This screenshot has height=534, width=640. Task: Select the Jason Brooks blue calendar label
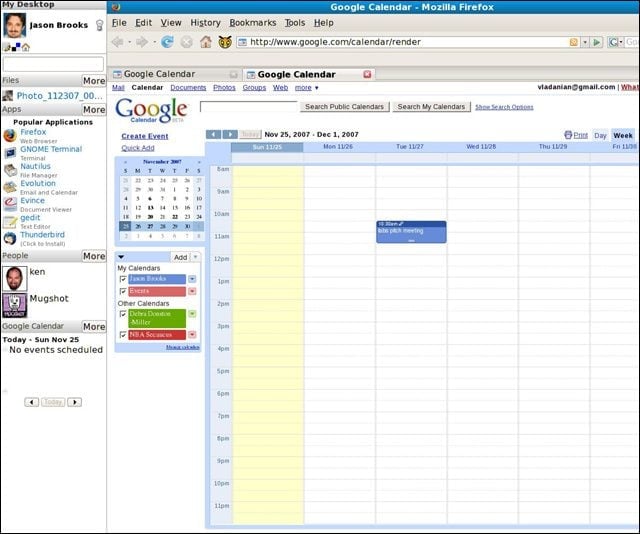coord(157,279)
